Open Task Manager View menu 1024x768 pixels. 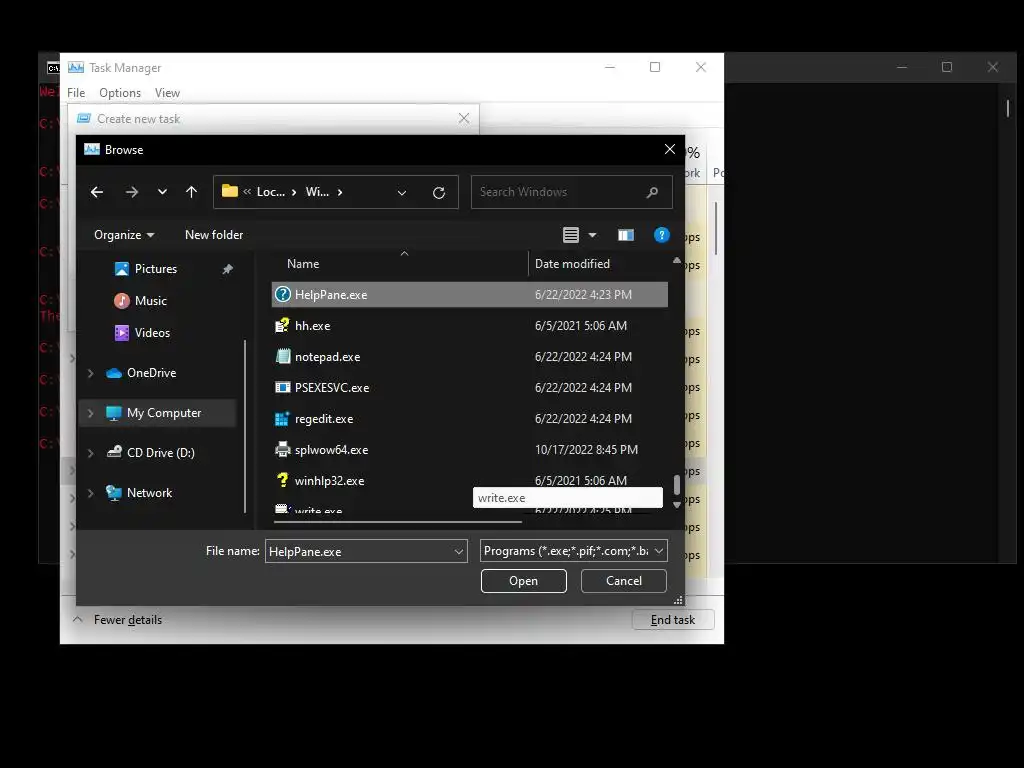pyautogui.click(x=167, y=93)
